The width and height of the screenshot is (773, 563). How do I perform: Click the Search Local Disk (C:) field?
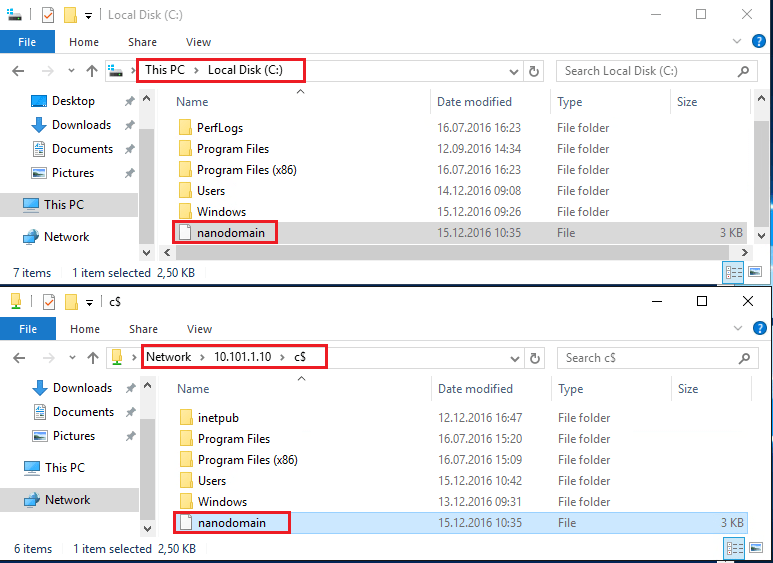[645, 71]
